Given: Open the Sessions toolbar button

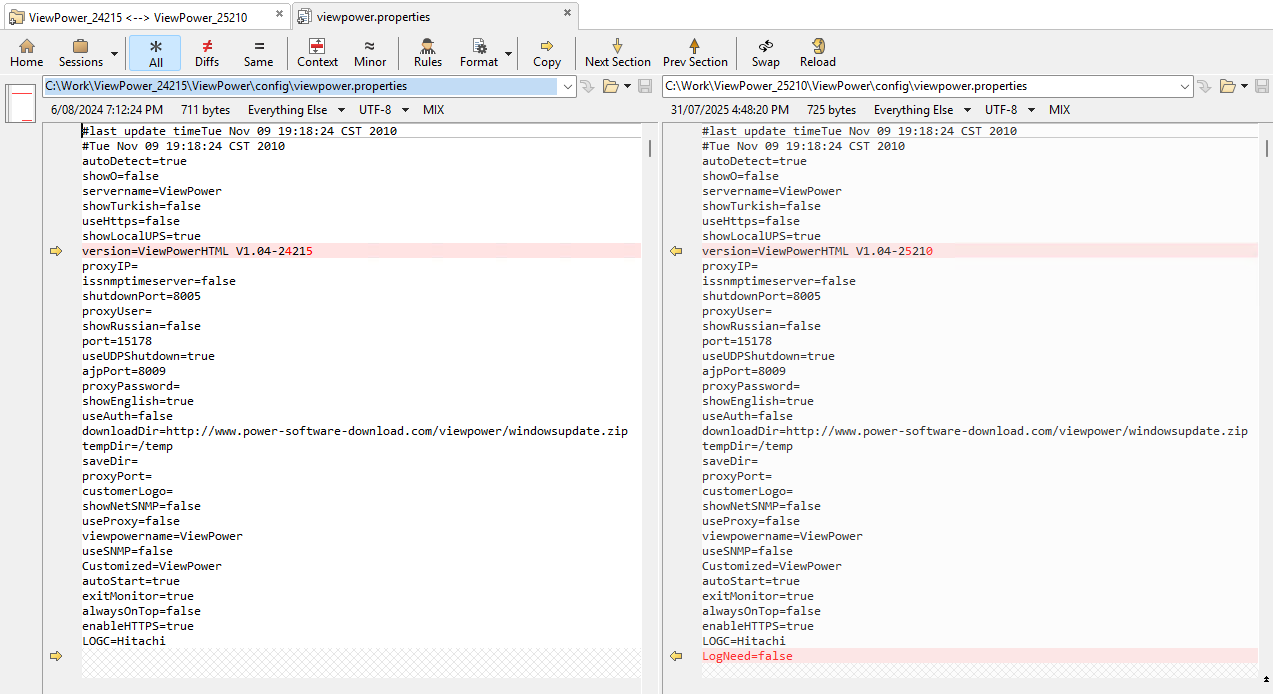Looking at the screenshot, I should point(80,53).
